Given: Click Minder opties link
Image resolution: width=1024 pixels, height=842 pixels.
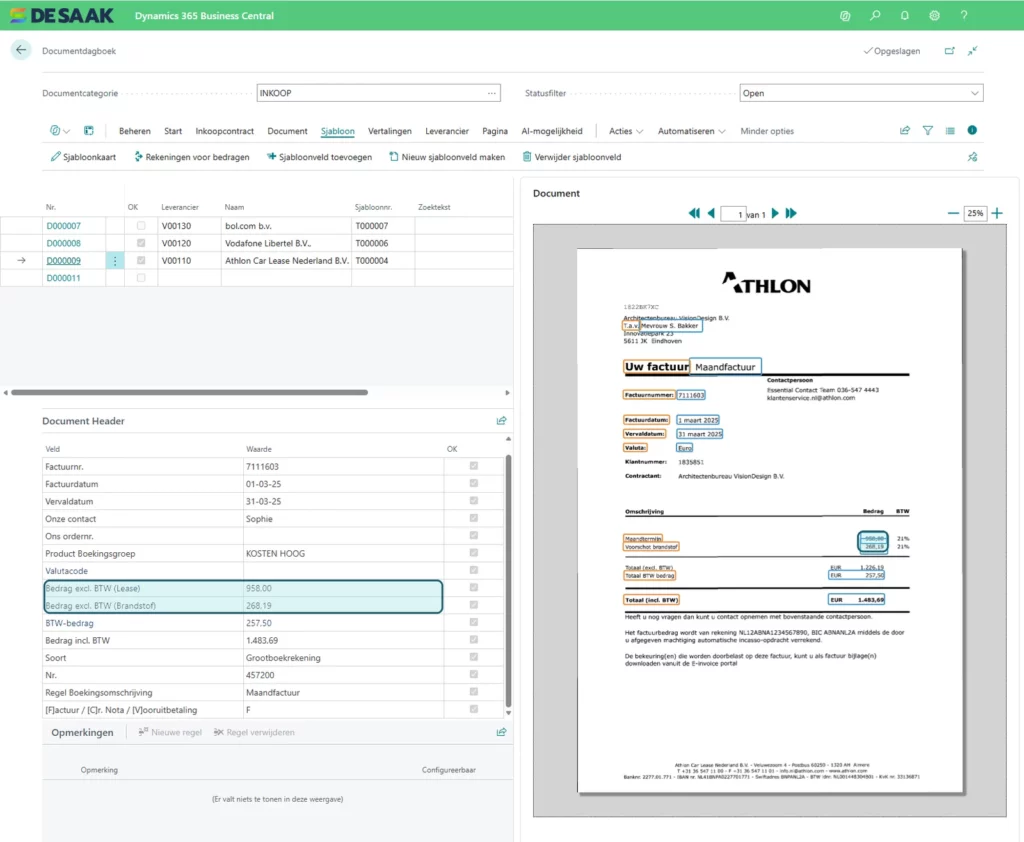Looking at the screenshot, I should [767, 131].
